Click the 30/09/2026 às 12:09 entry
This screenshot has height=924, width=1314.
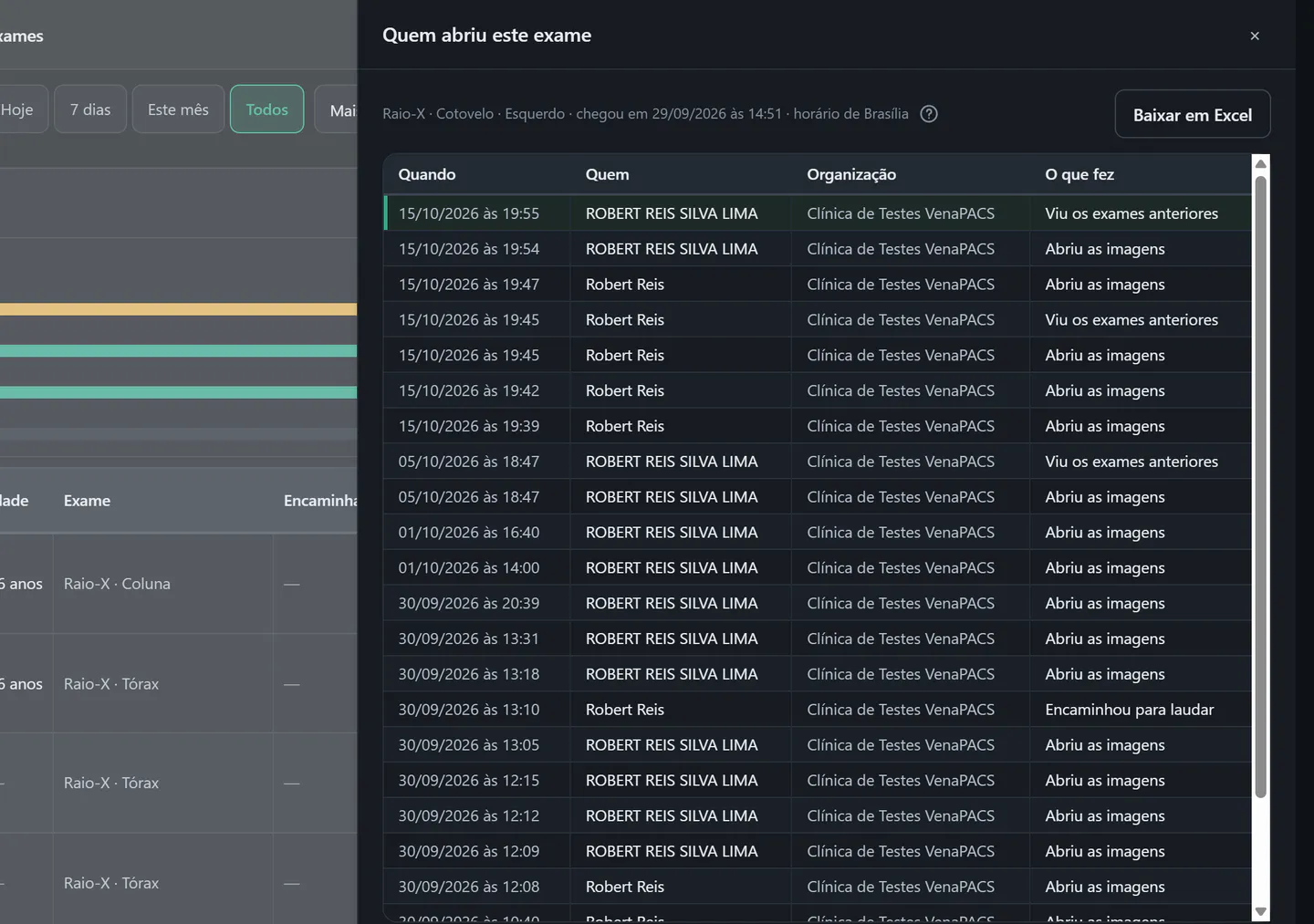(x=818, y=852)
